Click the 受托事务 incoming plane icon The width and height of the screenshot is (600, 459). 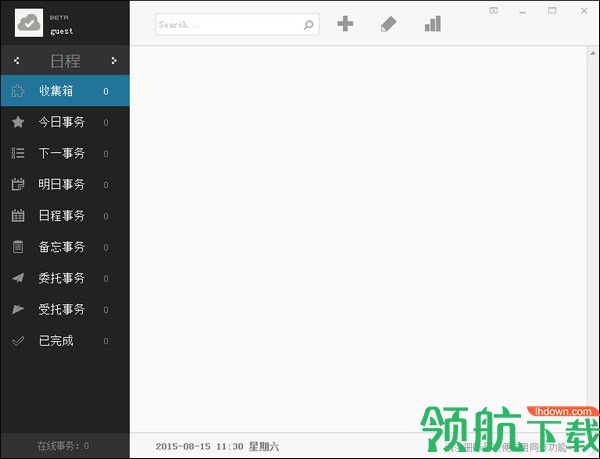click(18, 309)
